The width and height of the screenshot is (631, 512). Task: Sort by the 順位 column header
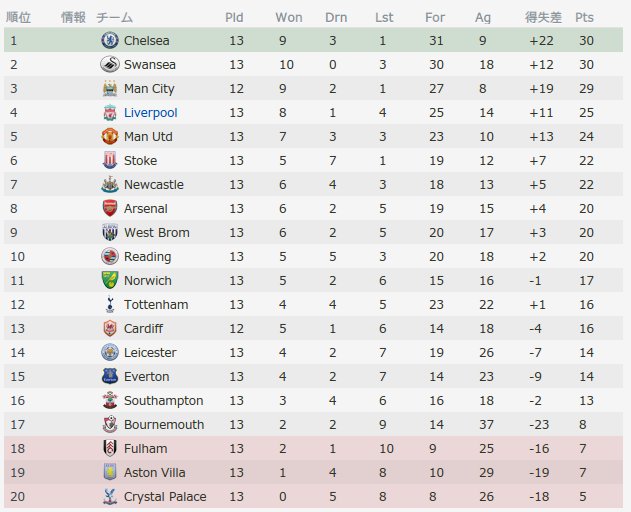(x=19, y=18)
